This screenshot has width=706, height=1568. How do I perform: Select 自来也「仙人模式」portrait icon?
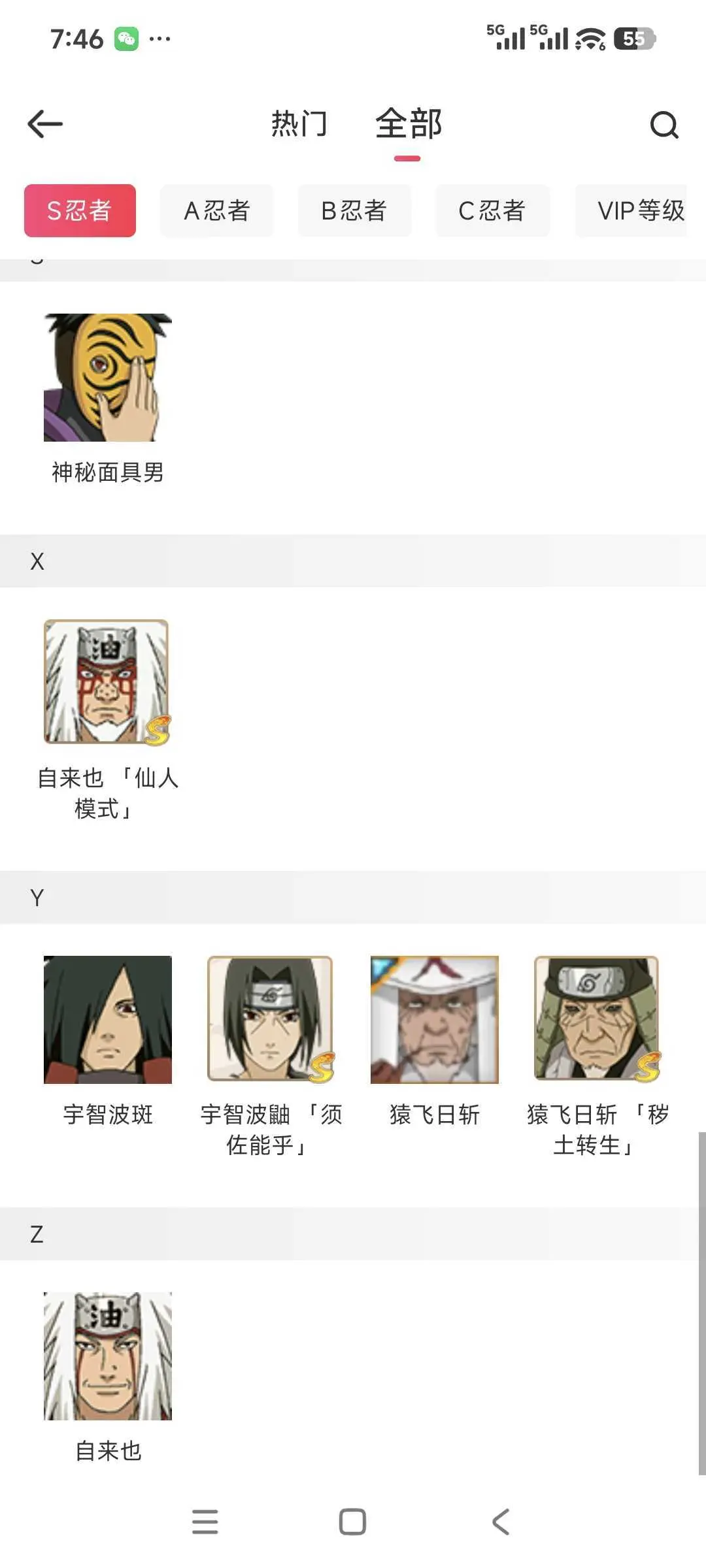(108, 682)
